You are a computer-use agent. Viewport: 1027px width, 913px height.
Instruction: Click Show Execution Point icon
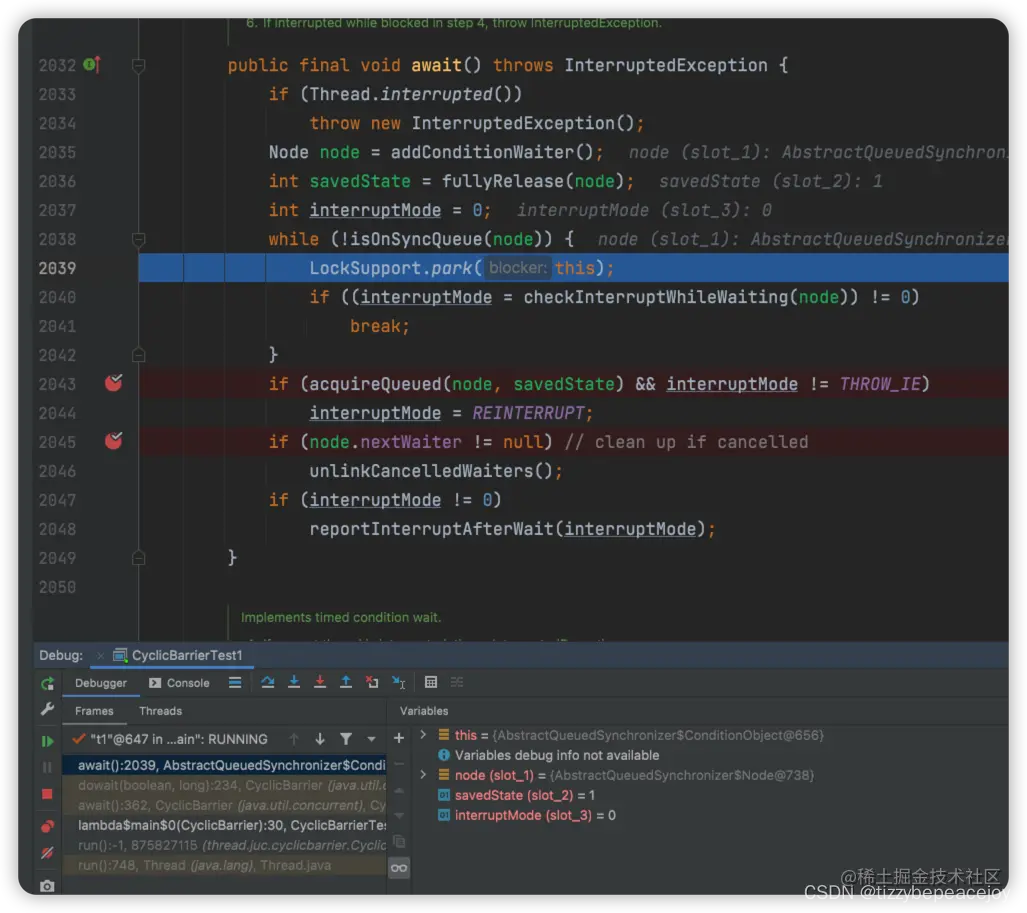point(235,682)
